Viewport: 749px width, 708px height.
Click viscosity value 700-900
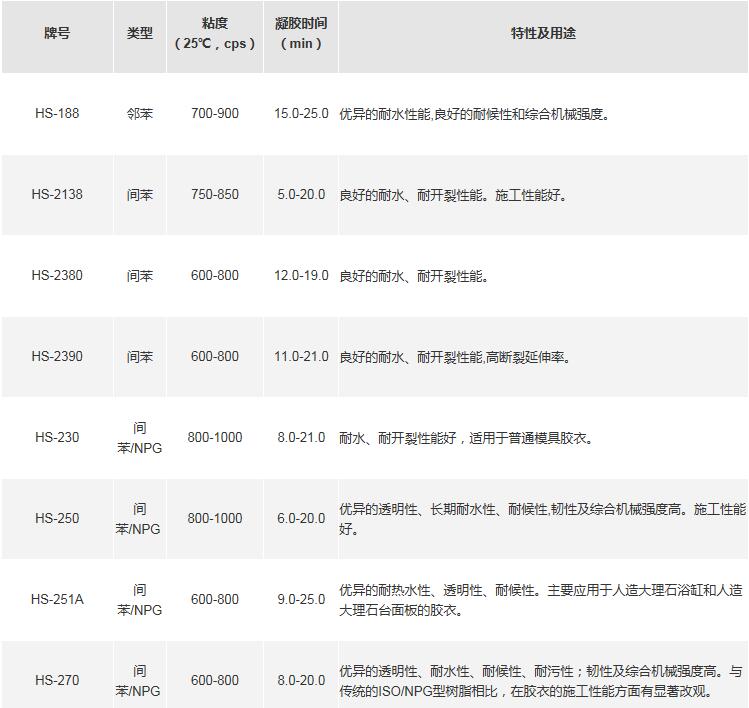pos(215,114)
